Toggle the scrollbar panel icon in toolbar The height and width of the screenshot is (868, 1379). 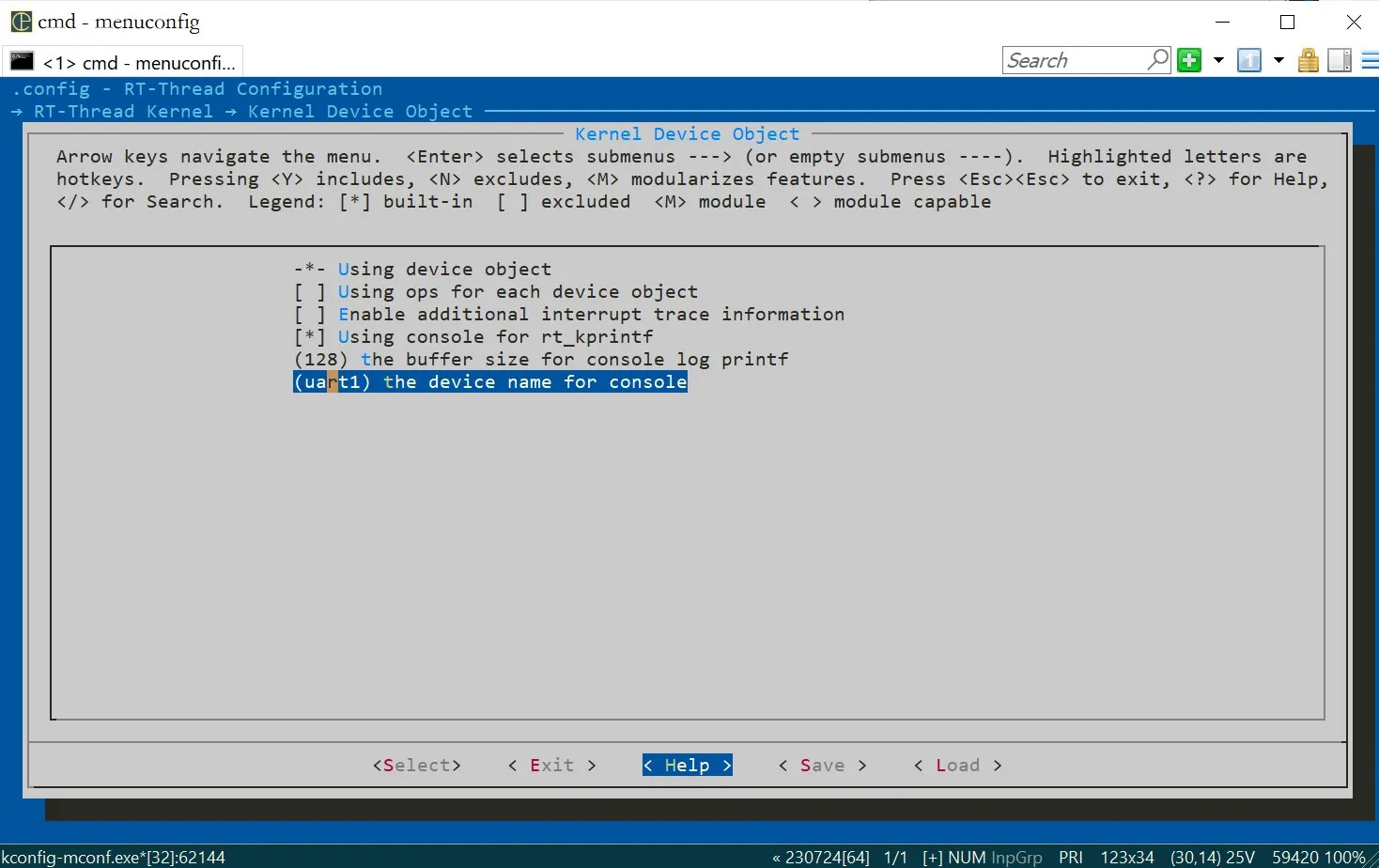[x=1340, y=60]
